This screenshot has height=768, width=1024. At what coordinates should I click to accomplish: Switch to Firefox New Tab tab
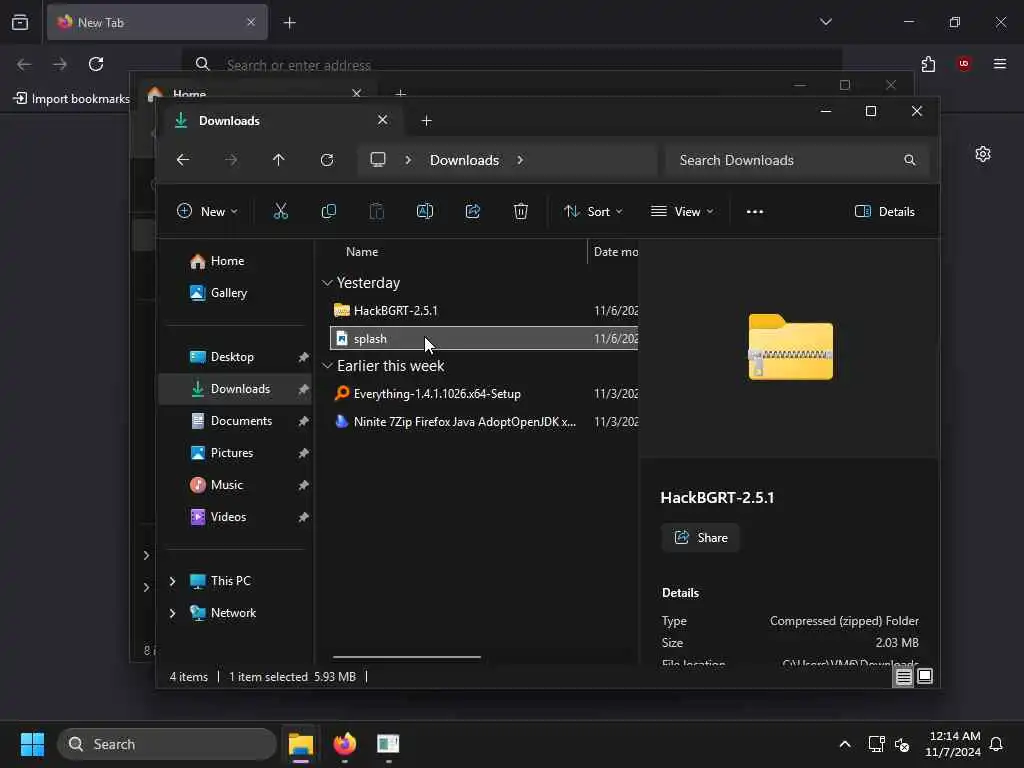(x=157, y=22)
